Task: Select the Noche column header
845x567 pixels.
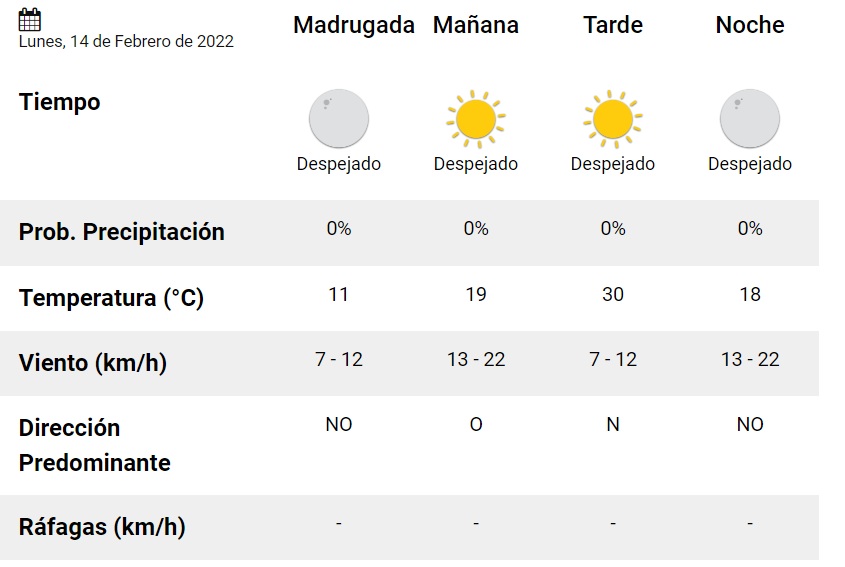Action: click(750, 25)
